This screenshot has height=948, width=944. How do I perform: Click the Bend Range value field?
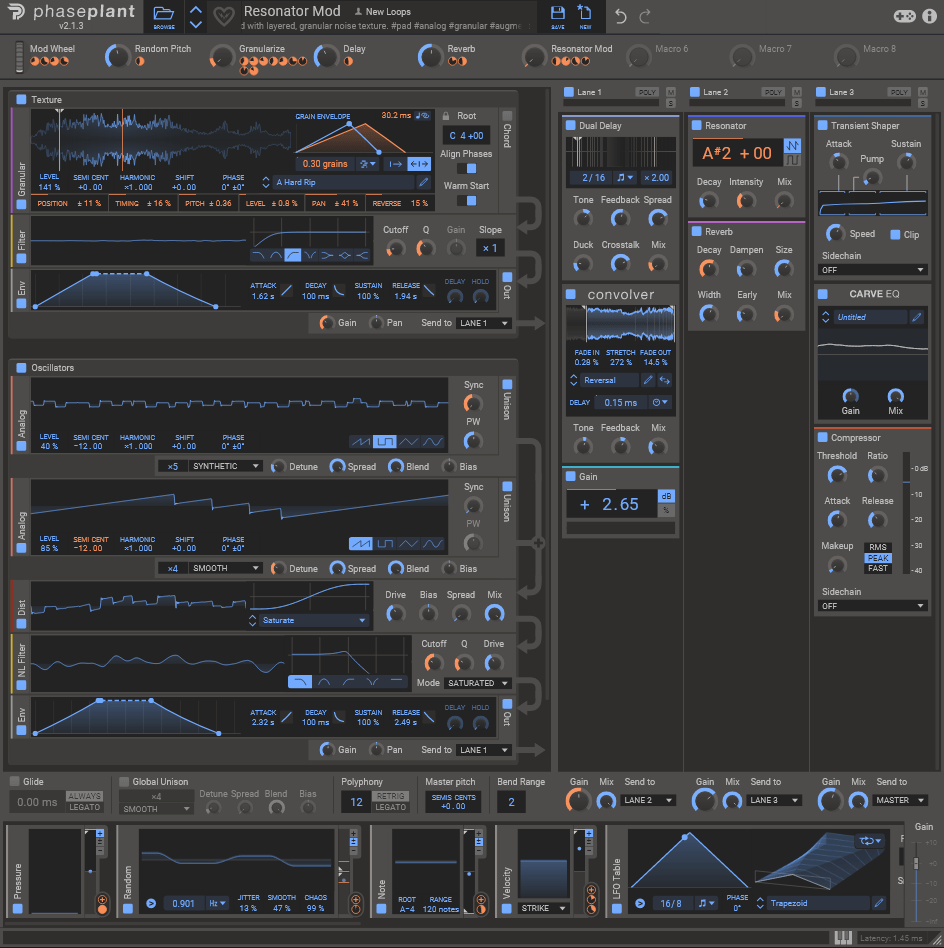[x=511, y=800]
